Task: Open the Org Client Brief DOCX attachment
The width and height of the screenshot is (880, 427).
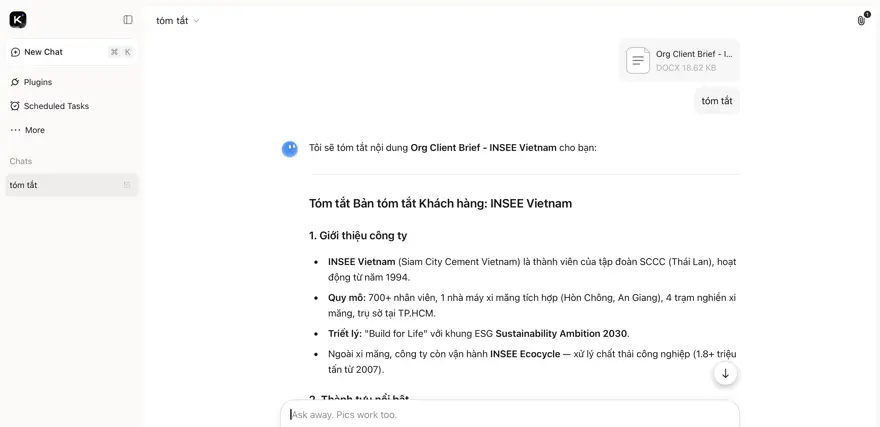Action: [679, 60]
